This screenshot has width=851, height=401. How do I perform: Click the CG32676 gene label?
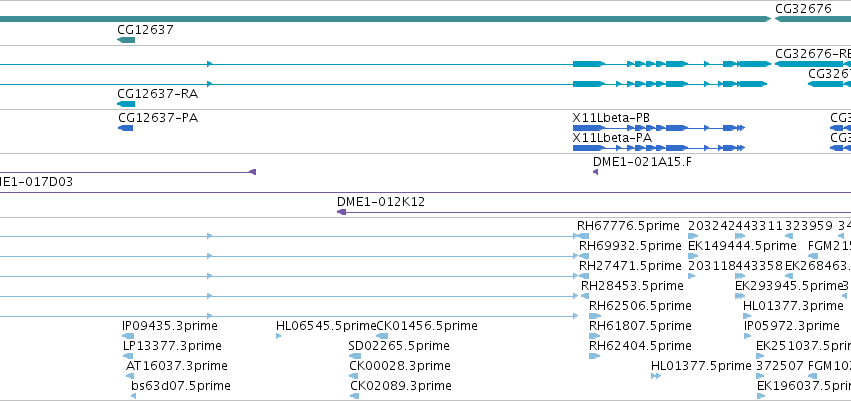803,9
